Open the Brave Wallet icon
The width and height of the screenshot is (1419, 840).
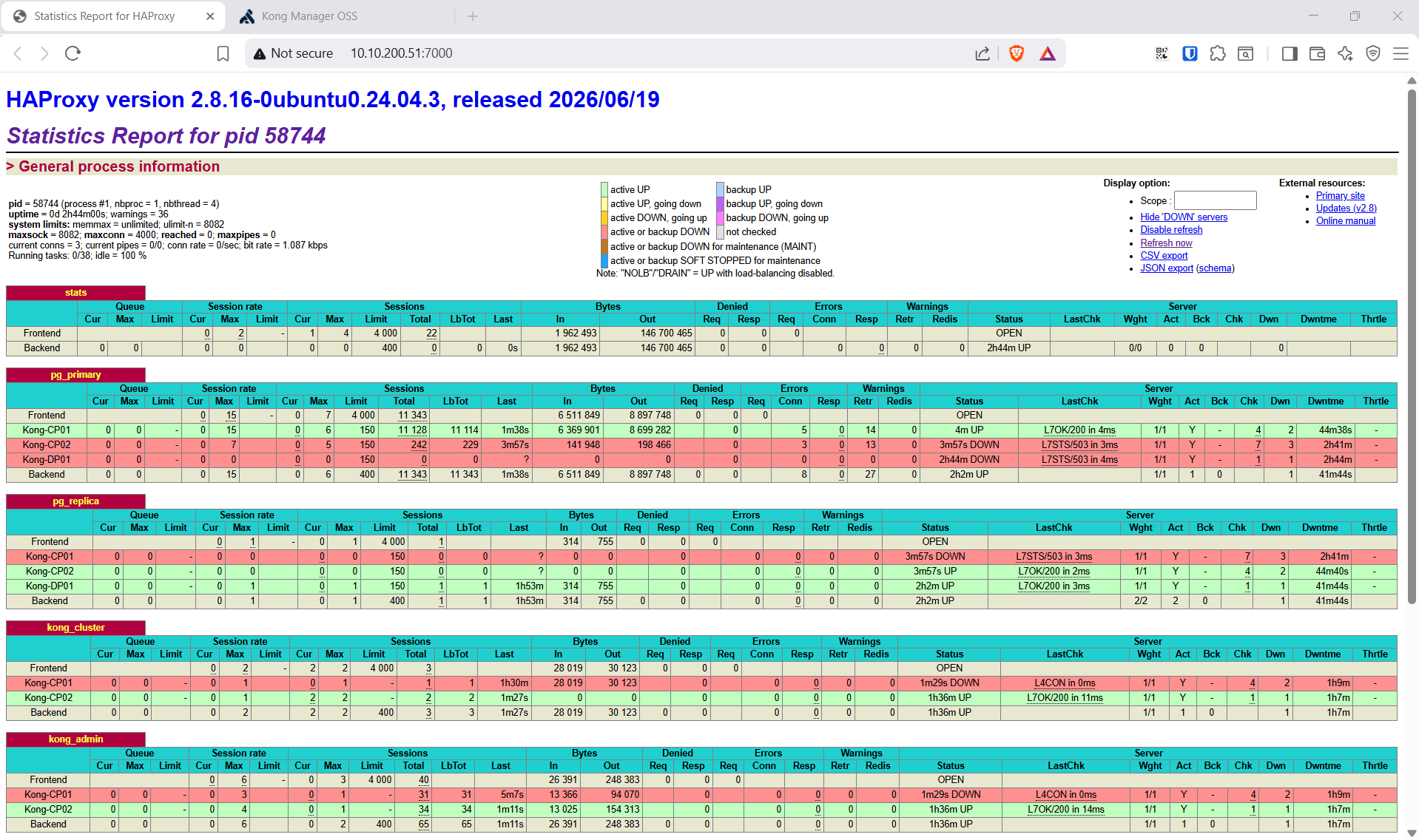[1317, 53]
